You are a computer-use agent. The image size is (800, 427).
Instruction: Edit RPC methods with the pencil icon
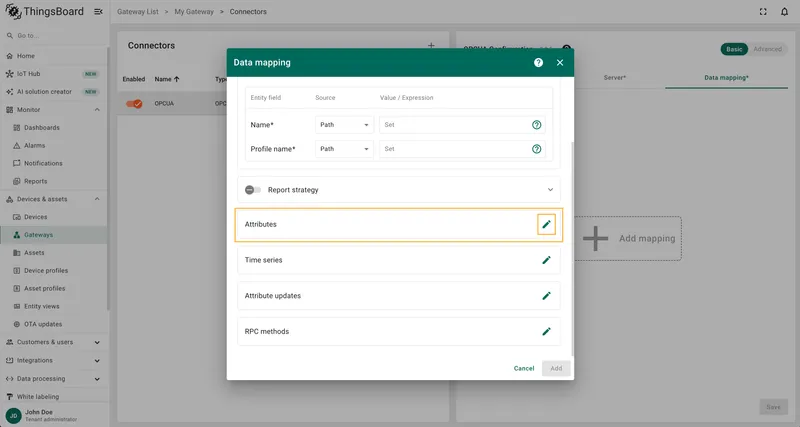pos(546,332)
